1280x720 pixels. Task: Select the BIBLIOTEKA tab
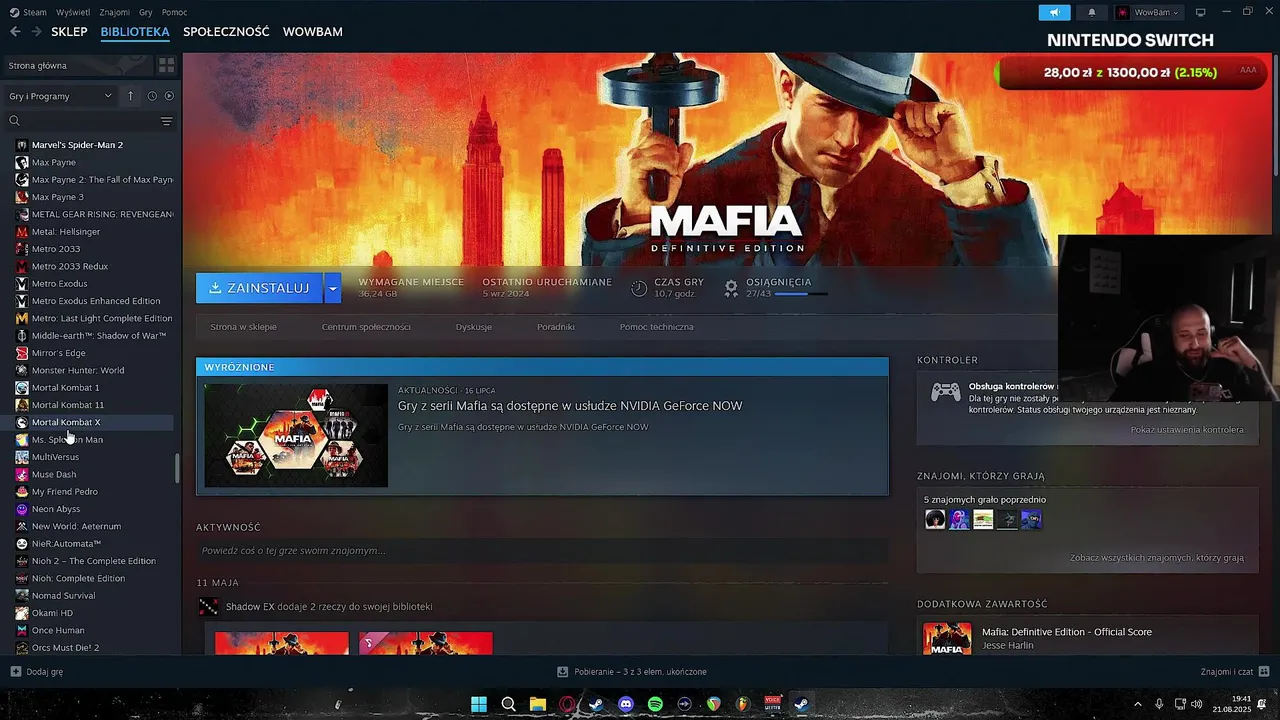(135, 32)
